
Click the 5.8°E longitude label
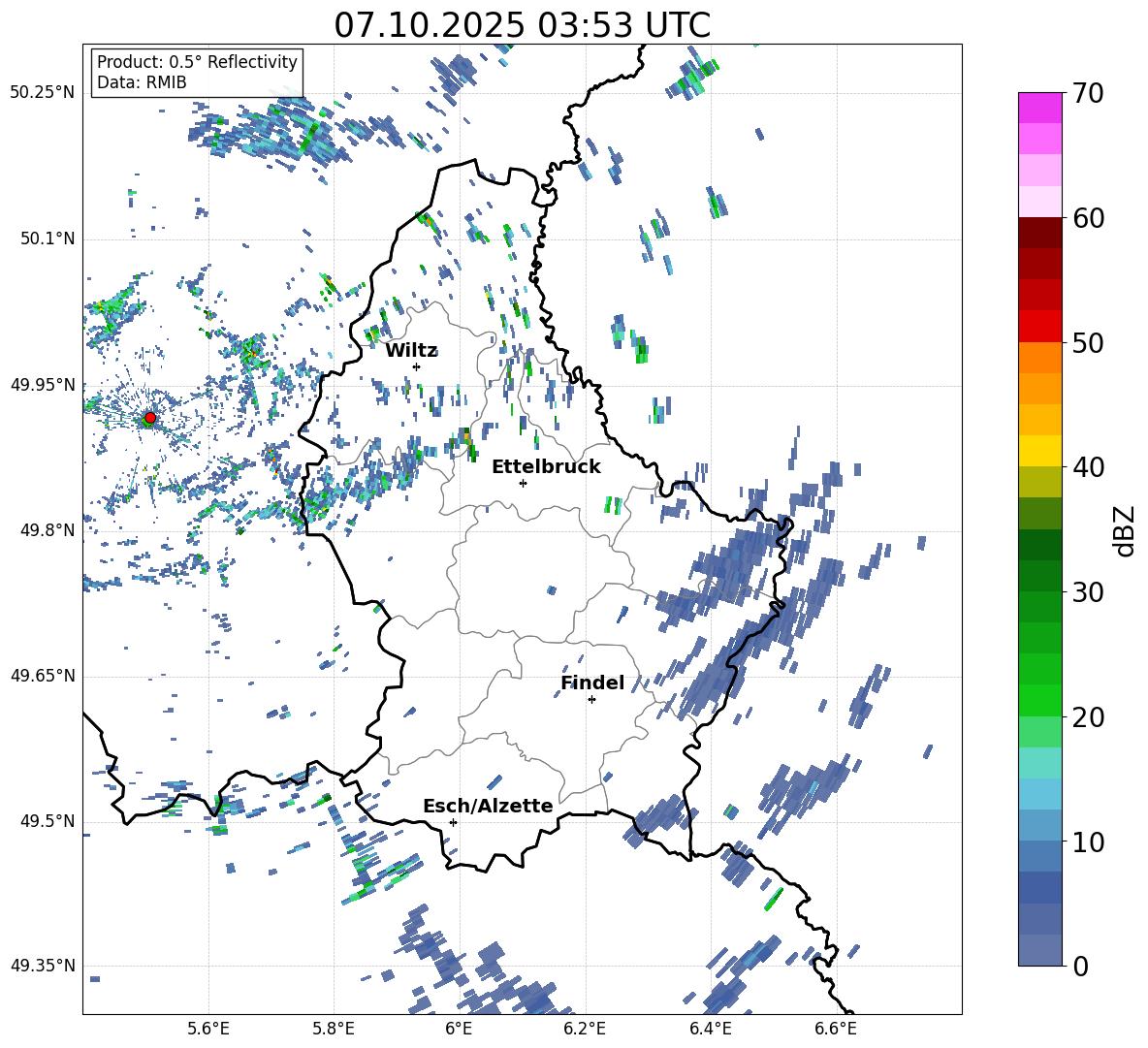pos(334,1029)
